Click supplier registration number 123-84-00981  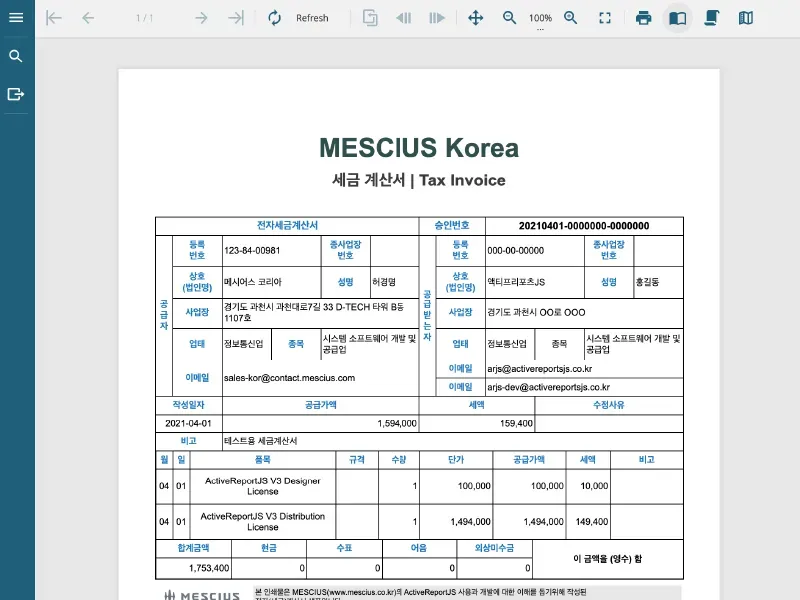252,251
